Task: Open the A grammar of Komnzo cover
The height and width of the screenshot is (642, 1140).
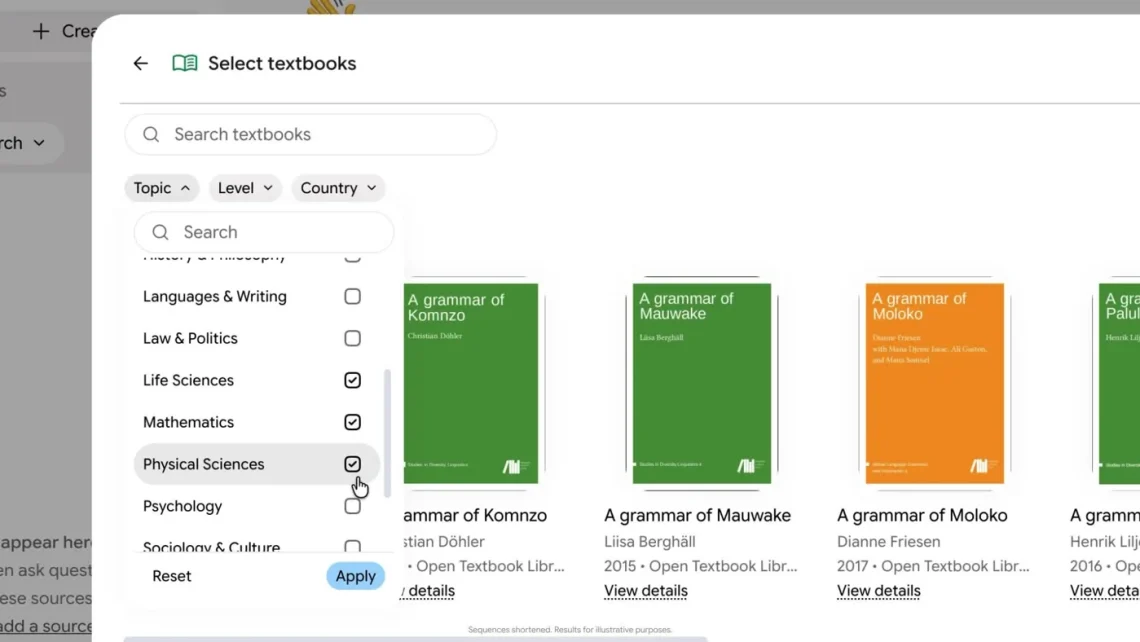Action: point(471,383)
